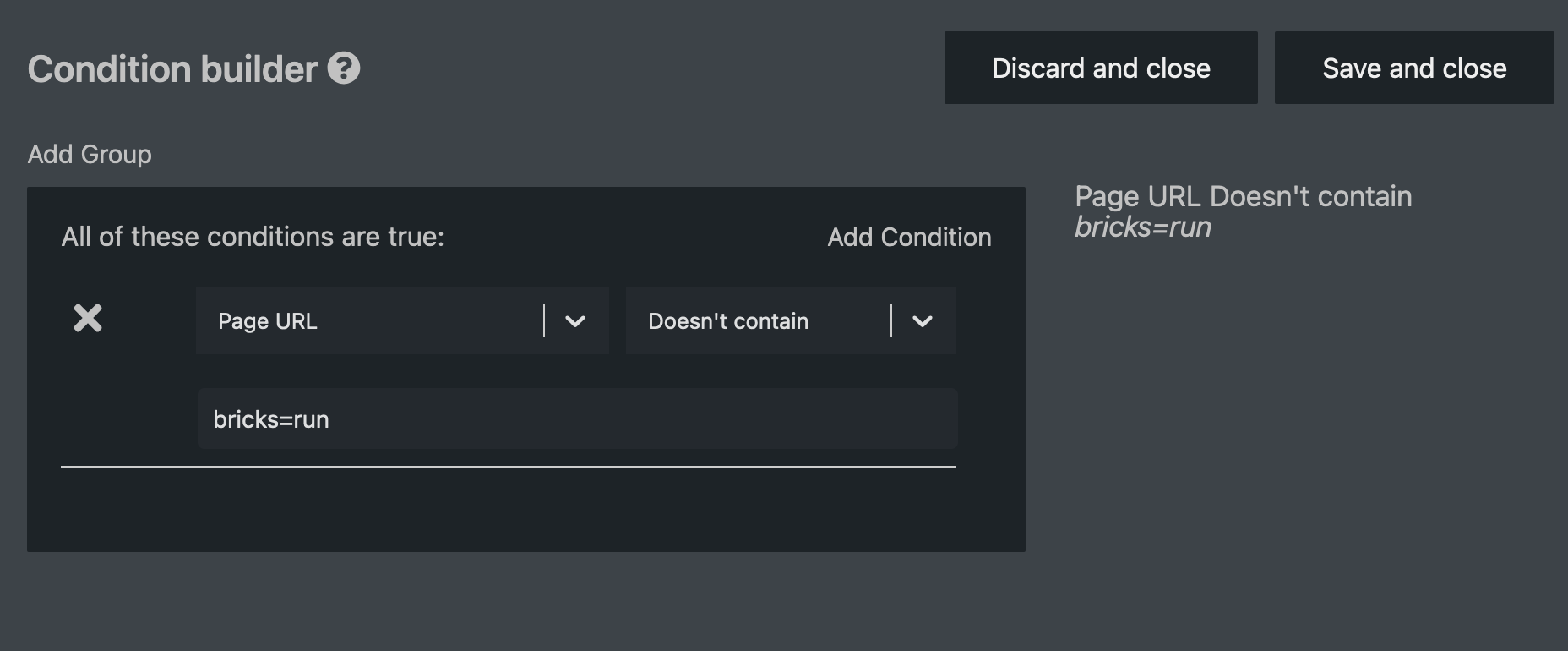Open the Condition builder help icon
The width and height of the screenshot is (1568, 651).
point(344,68)
